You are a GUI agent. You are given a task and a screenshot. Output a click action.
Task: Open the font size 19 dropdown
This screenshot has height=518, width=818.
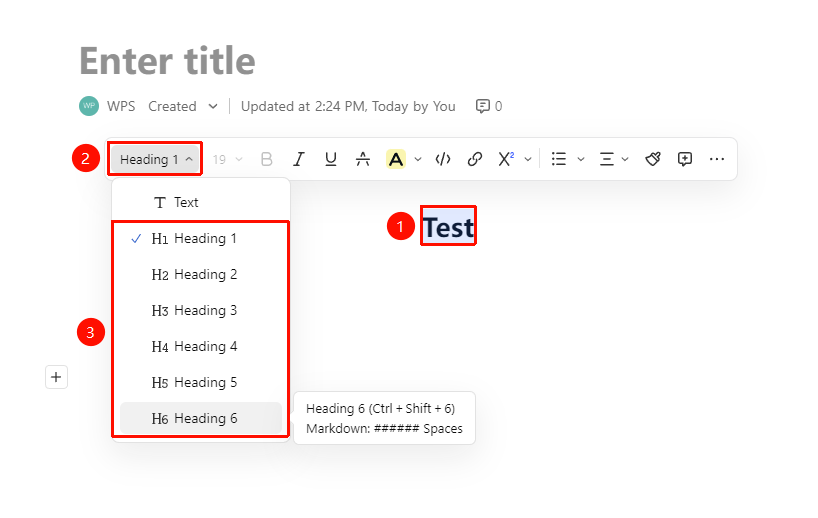pyautogui.click(x=228, y=159)
